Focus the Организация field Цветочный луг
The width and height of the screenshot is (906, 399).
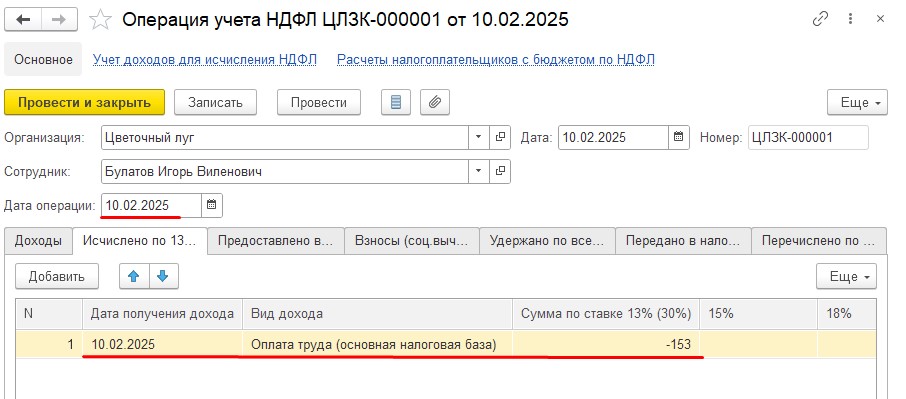(284, 137)
